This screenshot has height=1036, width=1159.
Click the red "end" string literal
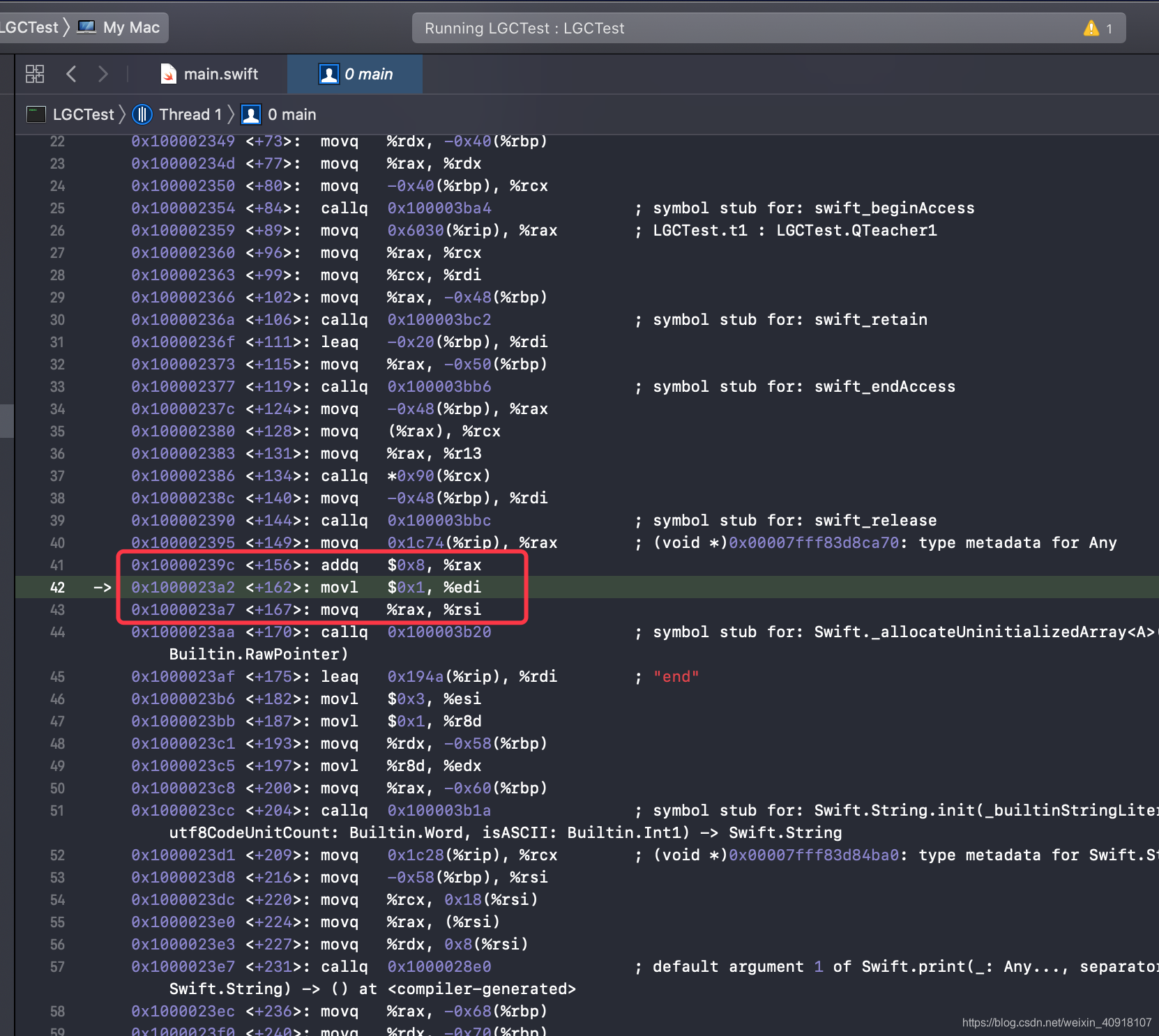coord(676,677)
